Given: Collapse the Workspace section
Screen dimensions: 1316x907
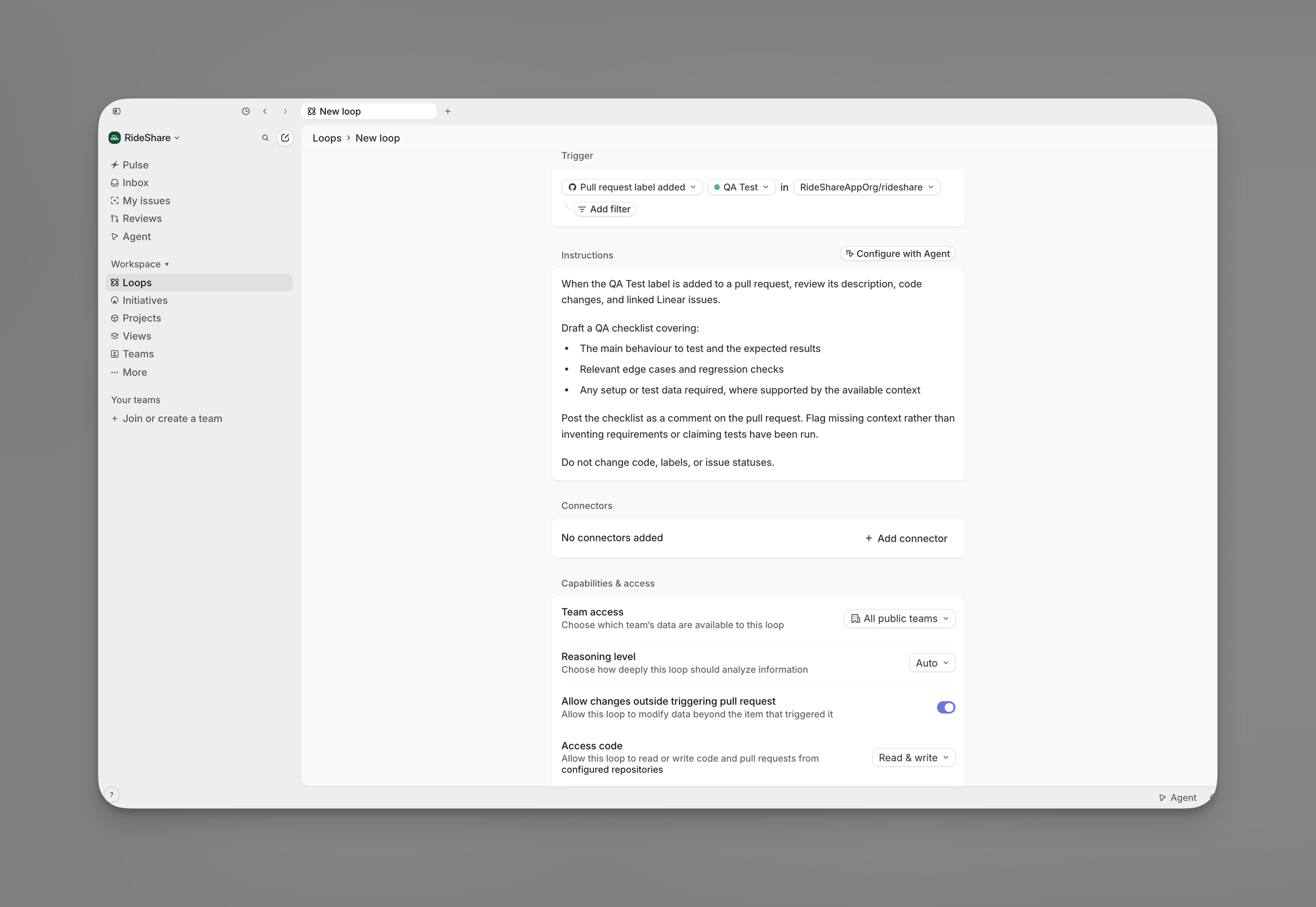Looking at the screenshot, I should (140, 264).
